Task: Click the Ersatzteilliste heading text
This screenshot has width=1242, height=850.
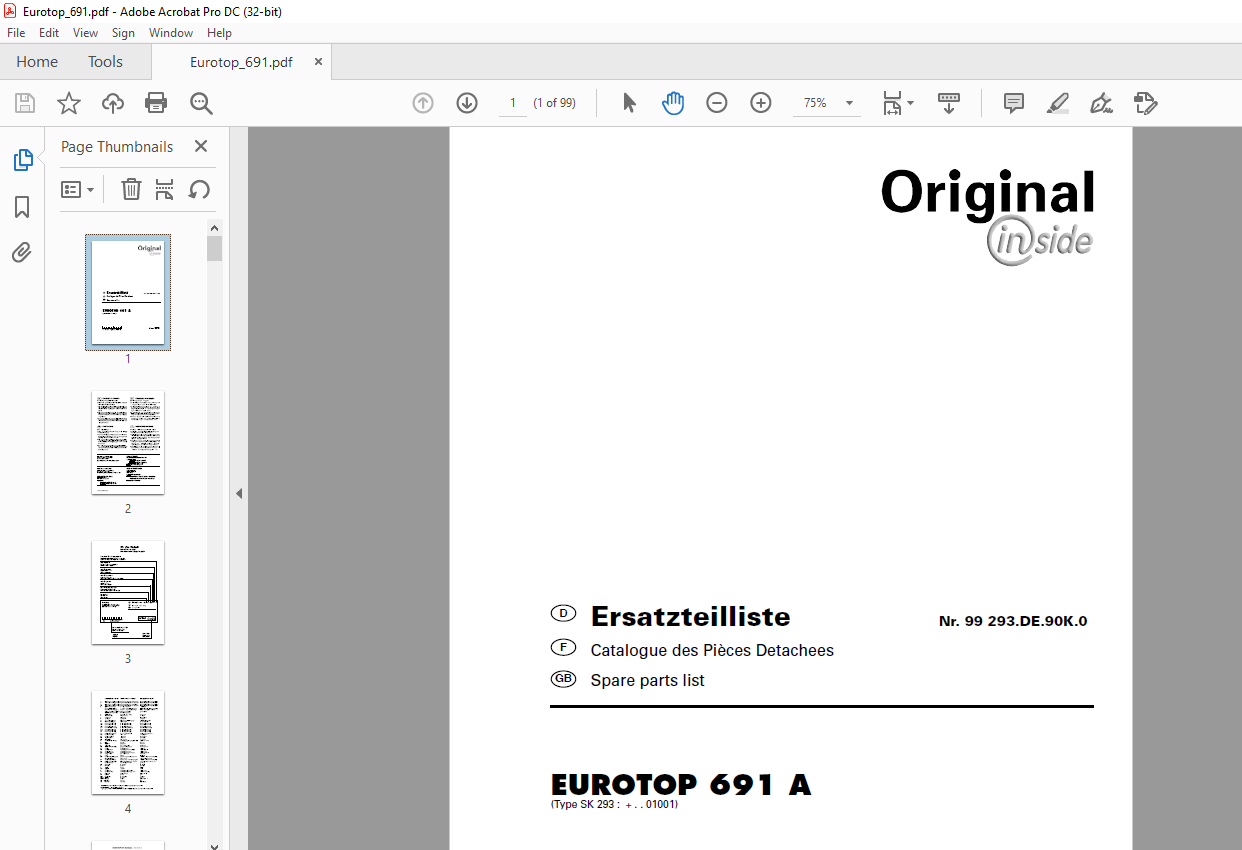Action: tap(690, 616)
